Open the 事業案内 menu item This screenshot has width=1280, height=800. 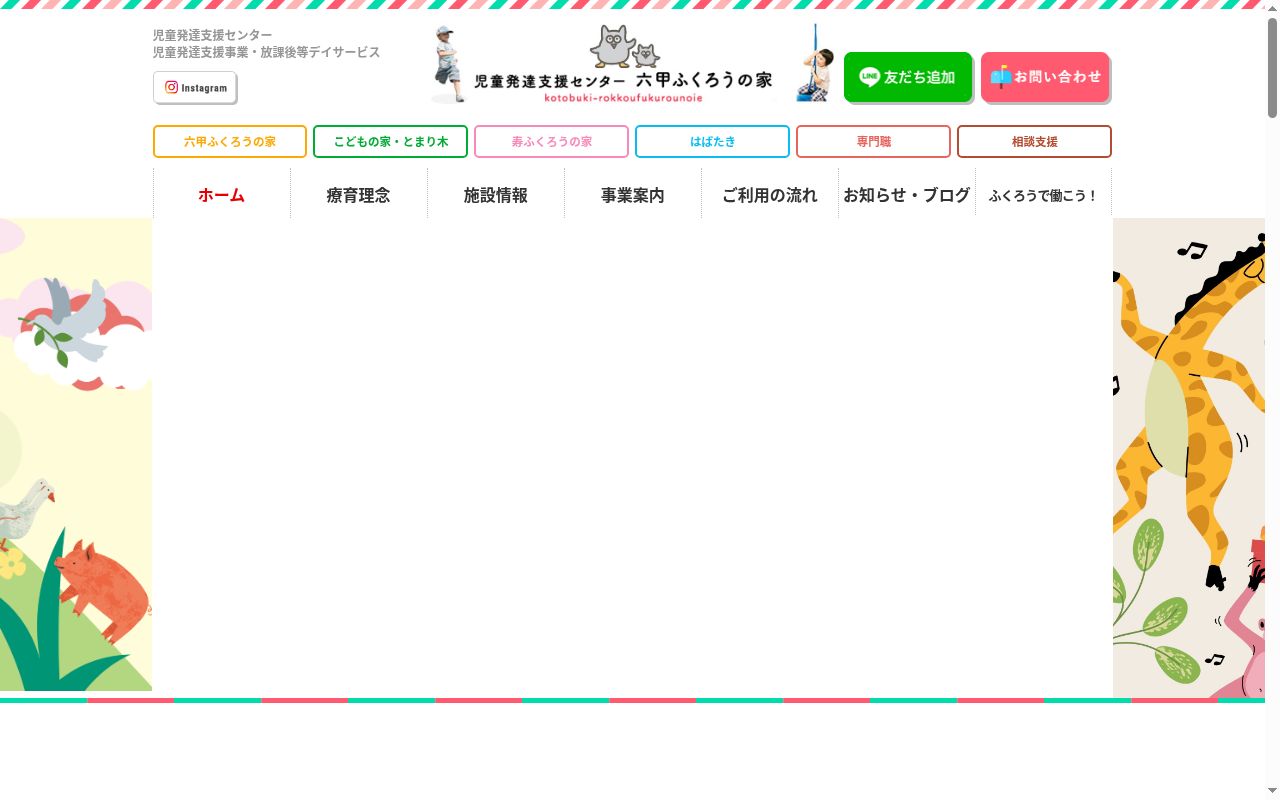point(633,194)
